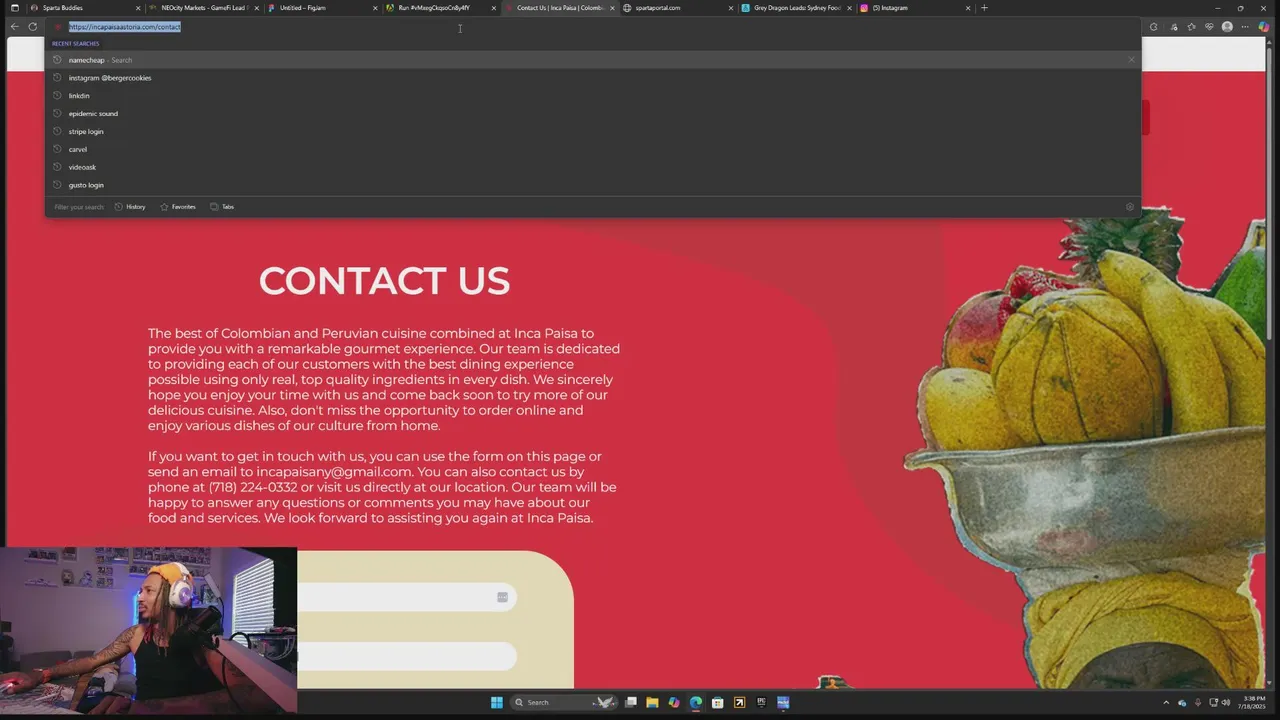Pick the carvel recent search

coord(592,149)
